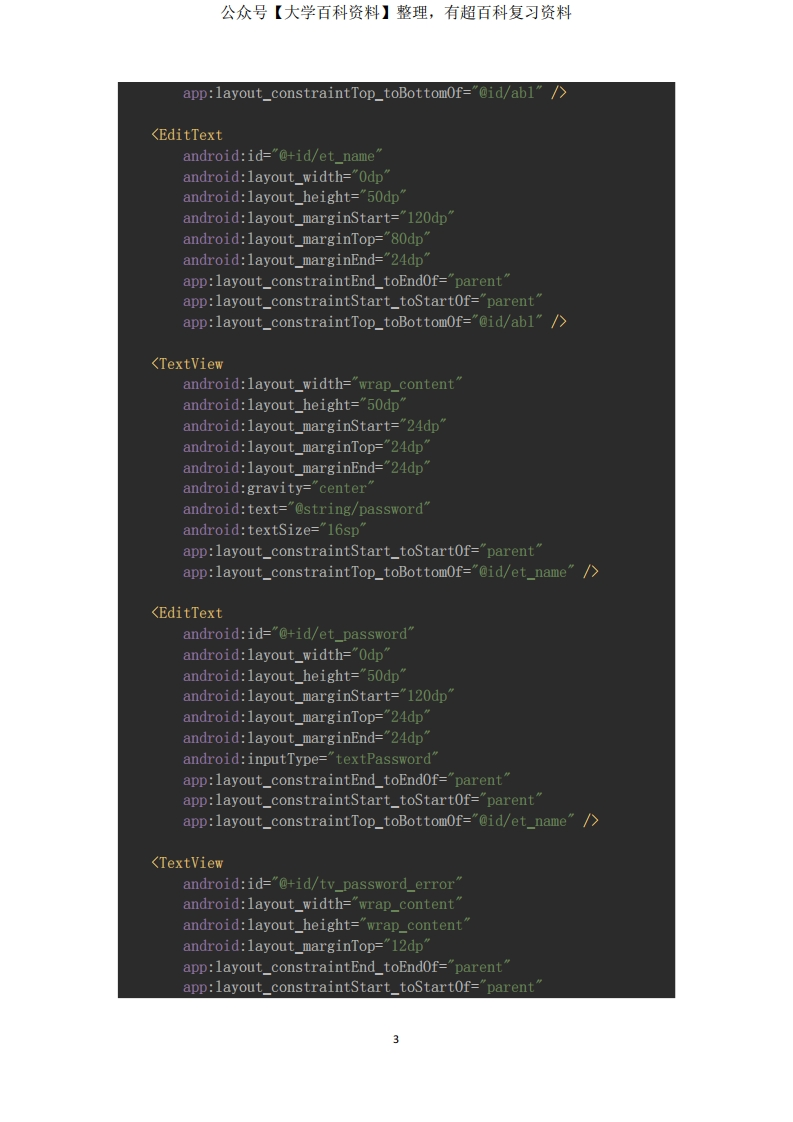793x1122 pixels.
Task: Click the android:id="@+id/et_password" line
Action: 298,634
